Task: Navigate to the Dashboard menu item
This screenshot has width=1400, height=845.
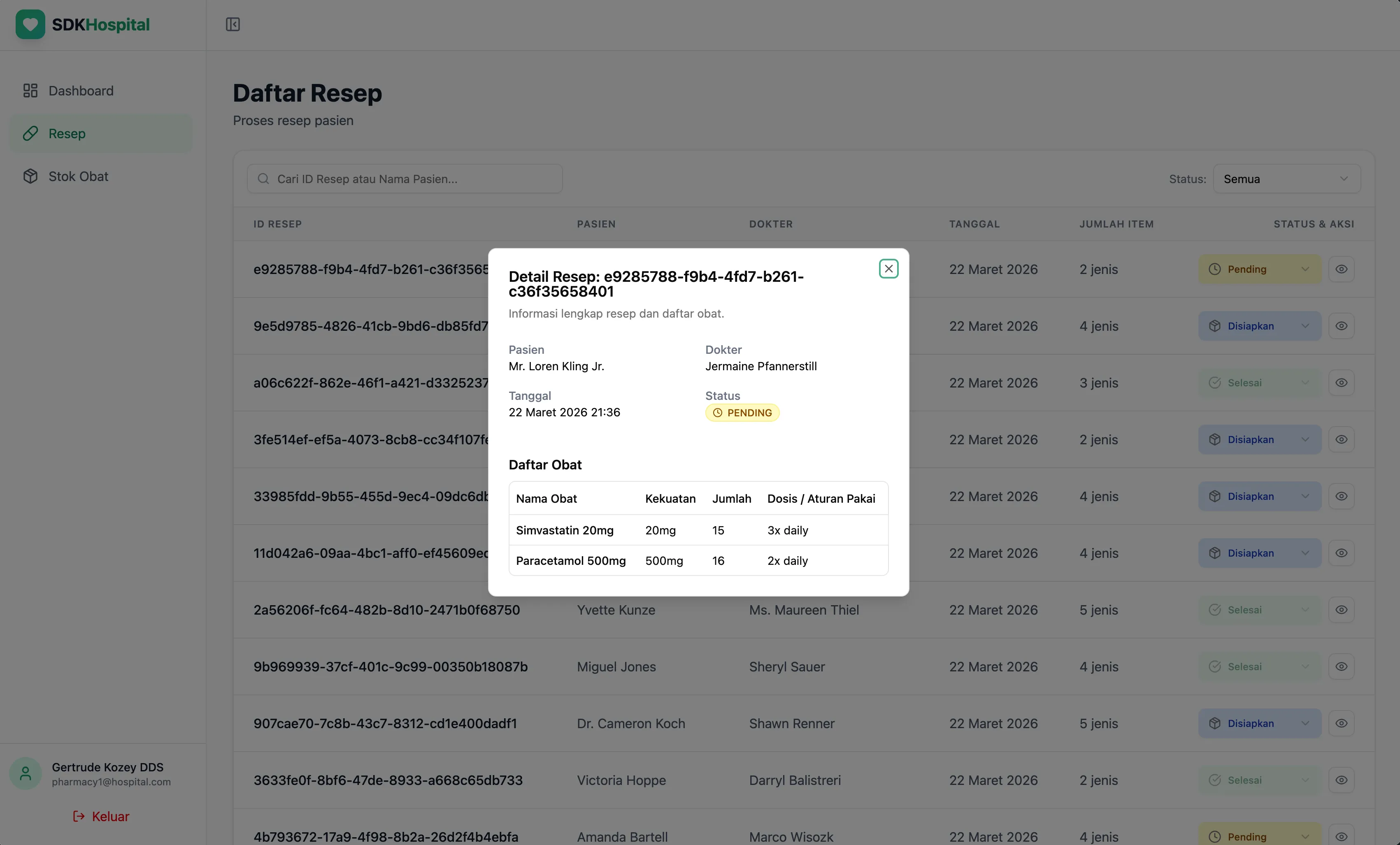Action: (x=80, y=90)
